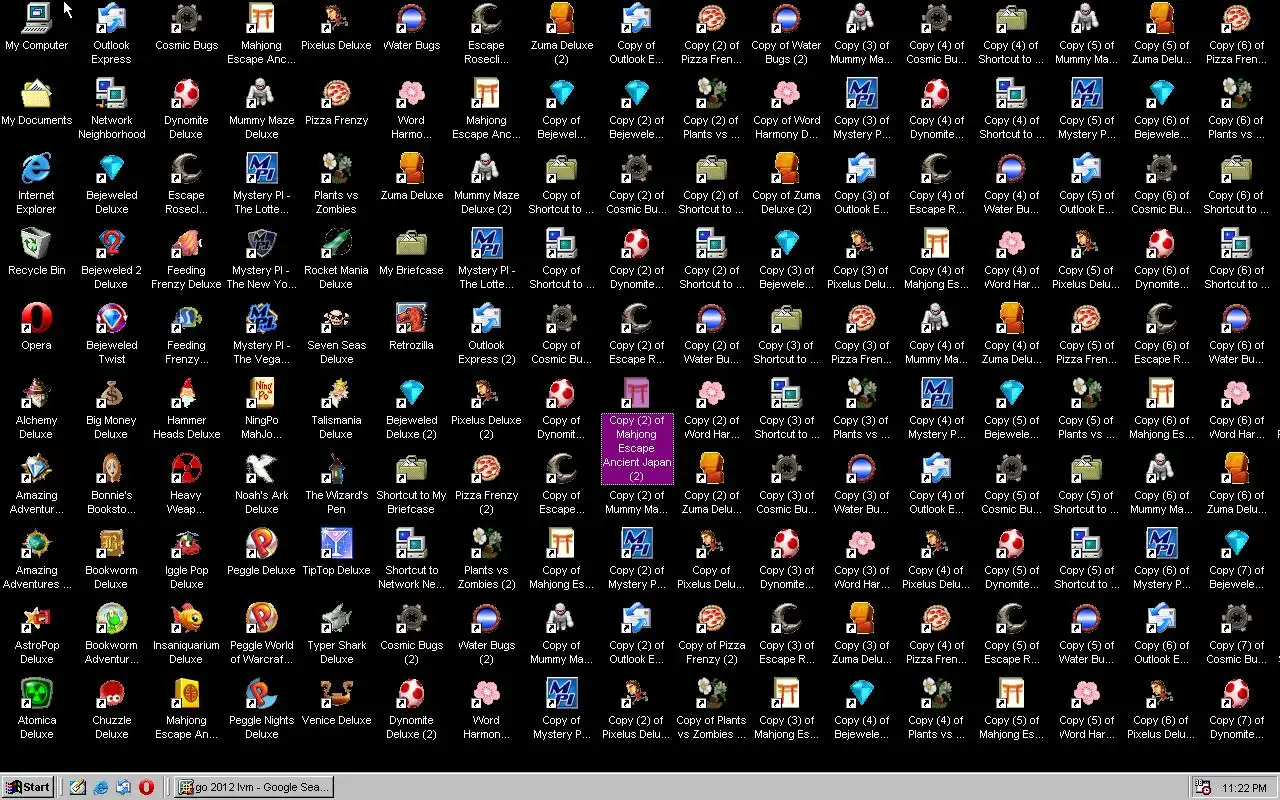This screenshot has width=1280, height=800.
Task: Launch Internet Explorer from quick launch bar
Action: 101,787
